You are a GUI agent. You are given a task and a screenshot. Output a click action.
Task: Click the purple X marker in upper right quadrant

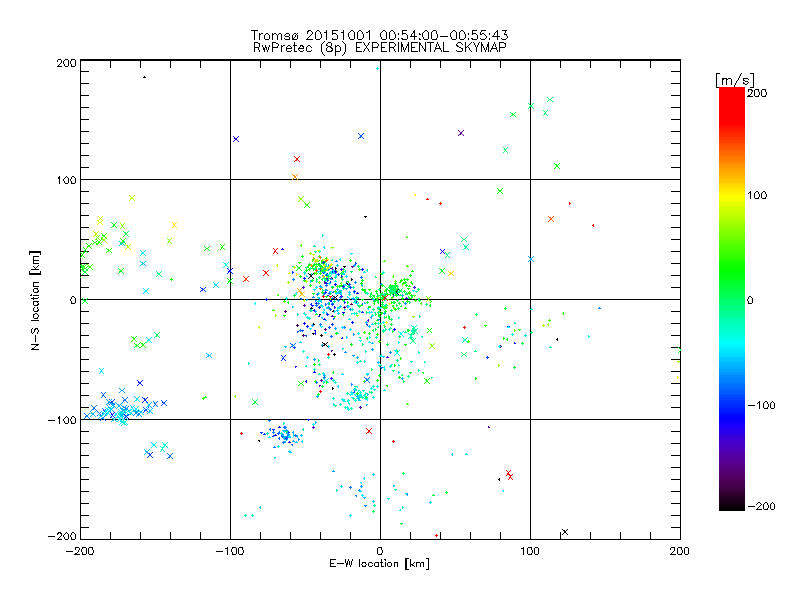(461, 133)
